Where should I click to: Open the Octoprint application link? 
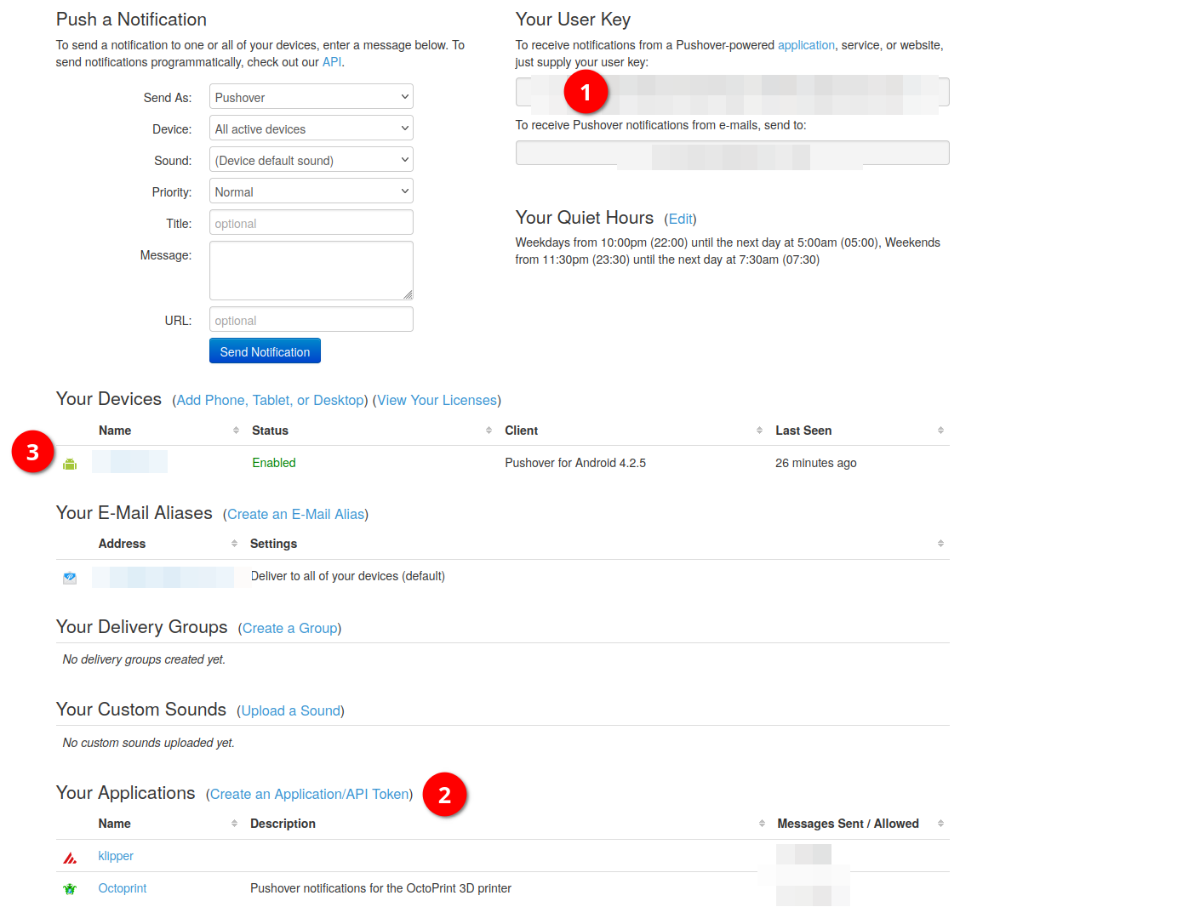tap(122, 888)
